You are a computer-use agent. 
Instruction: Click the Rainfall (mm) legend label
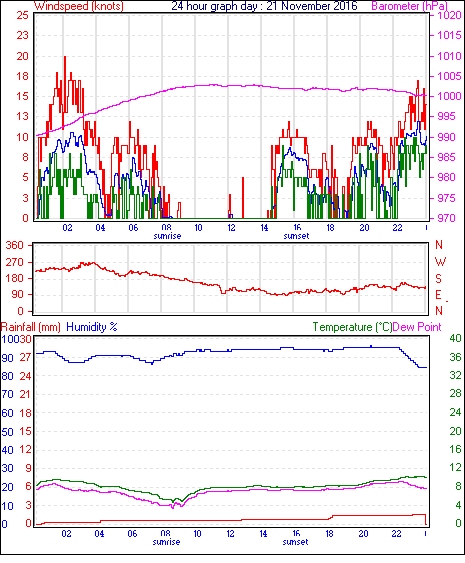point(31,327)
